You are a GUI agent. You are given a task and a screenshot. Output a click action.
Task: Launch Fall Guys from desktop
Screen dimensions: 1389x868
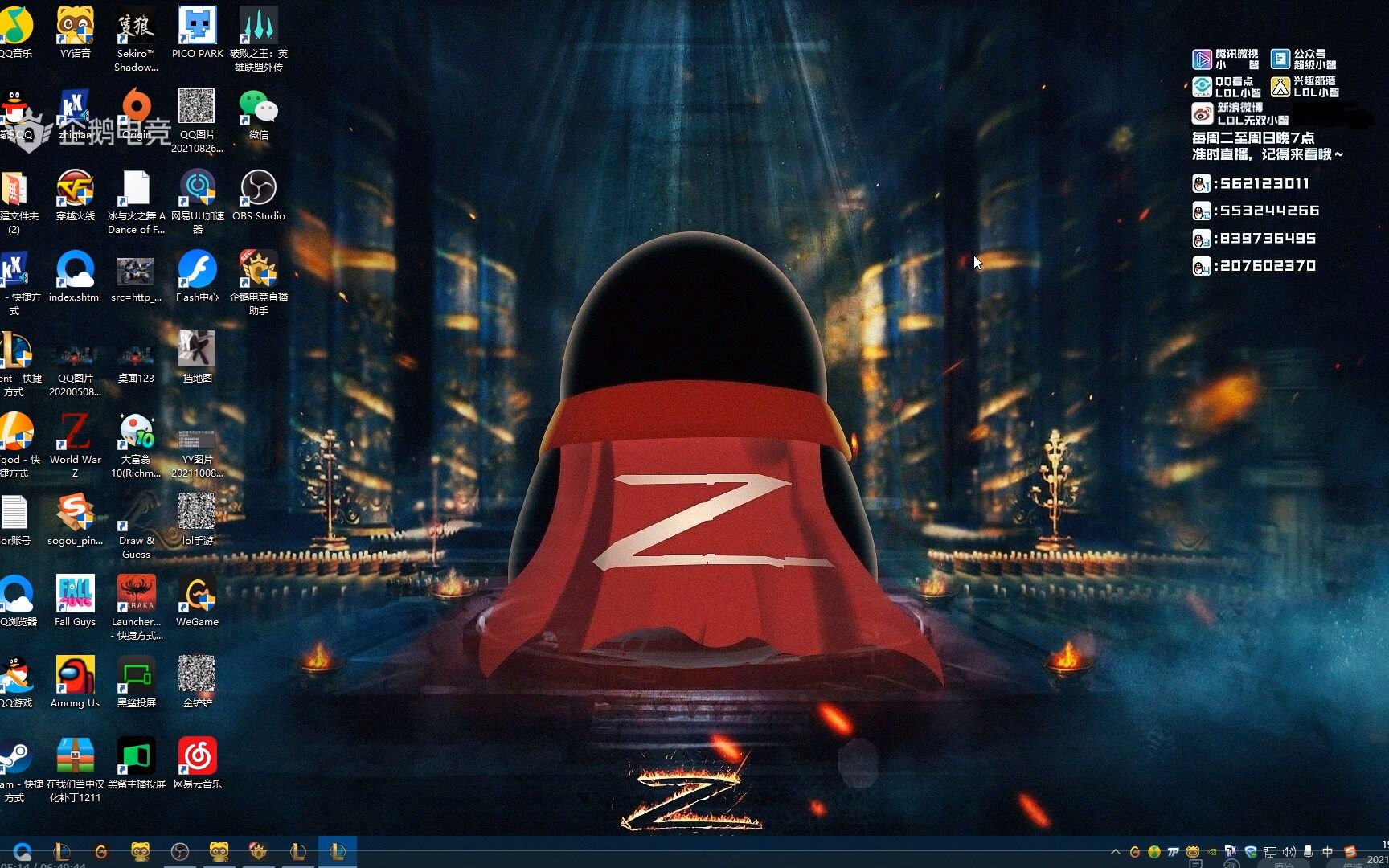point(75,601)
